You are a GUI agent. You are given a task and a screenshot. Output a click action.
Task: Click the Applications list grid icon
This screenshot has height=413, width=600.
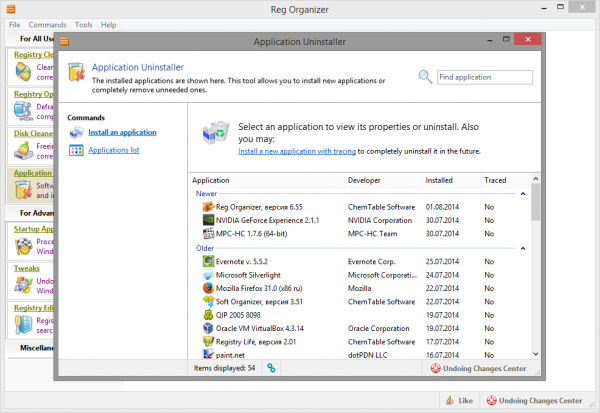[76, 150]
